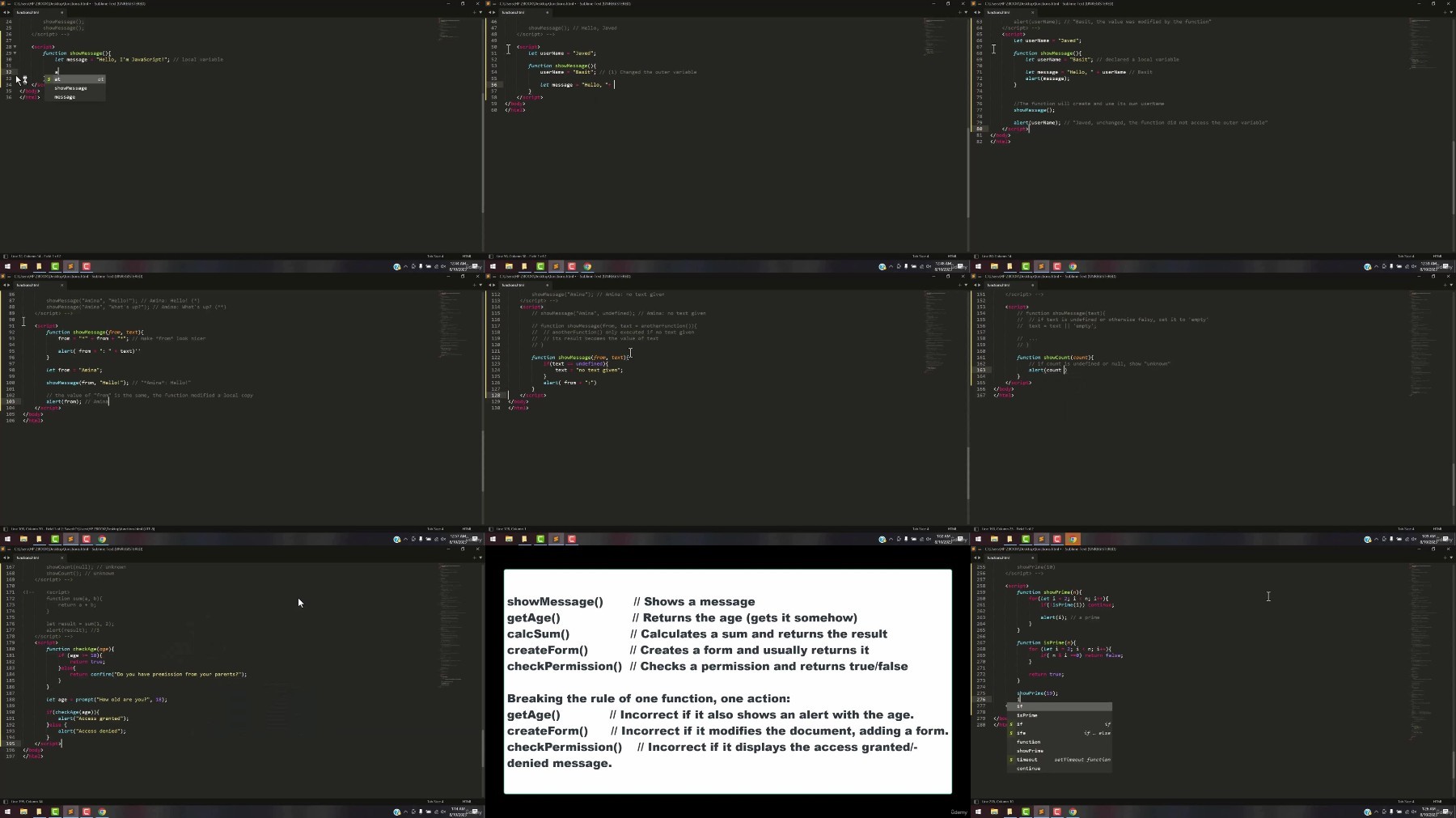Screen dimensions: 1456x818
Task: Click 'alert(from); // Amina' on line 103
Action: tap(77, 402)
